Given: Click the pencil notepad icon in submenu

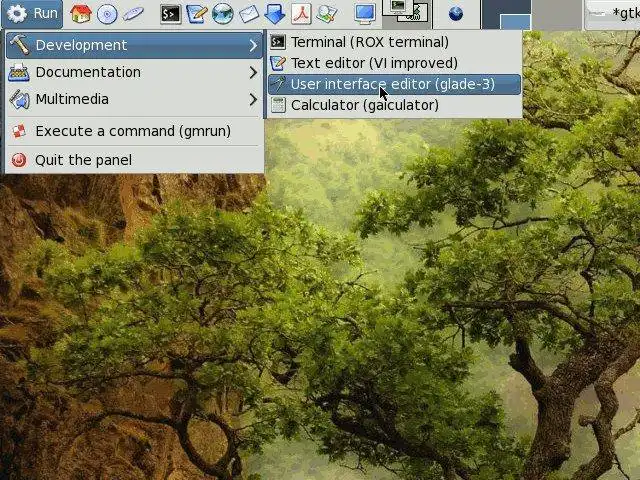Looking at the screenshot, I should [x=278, y=63].
